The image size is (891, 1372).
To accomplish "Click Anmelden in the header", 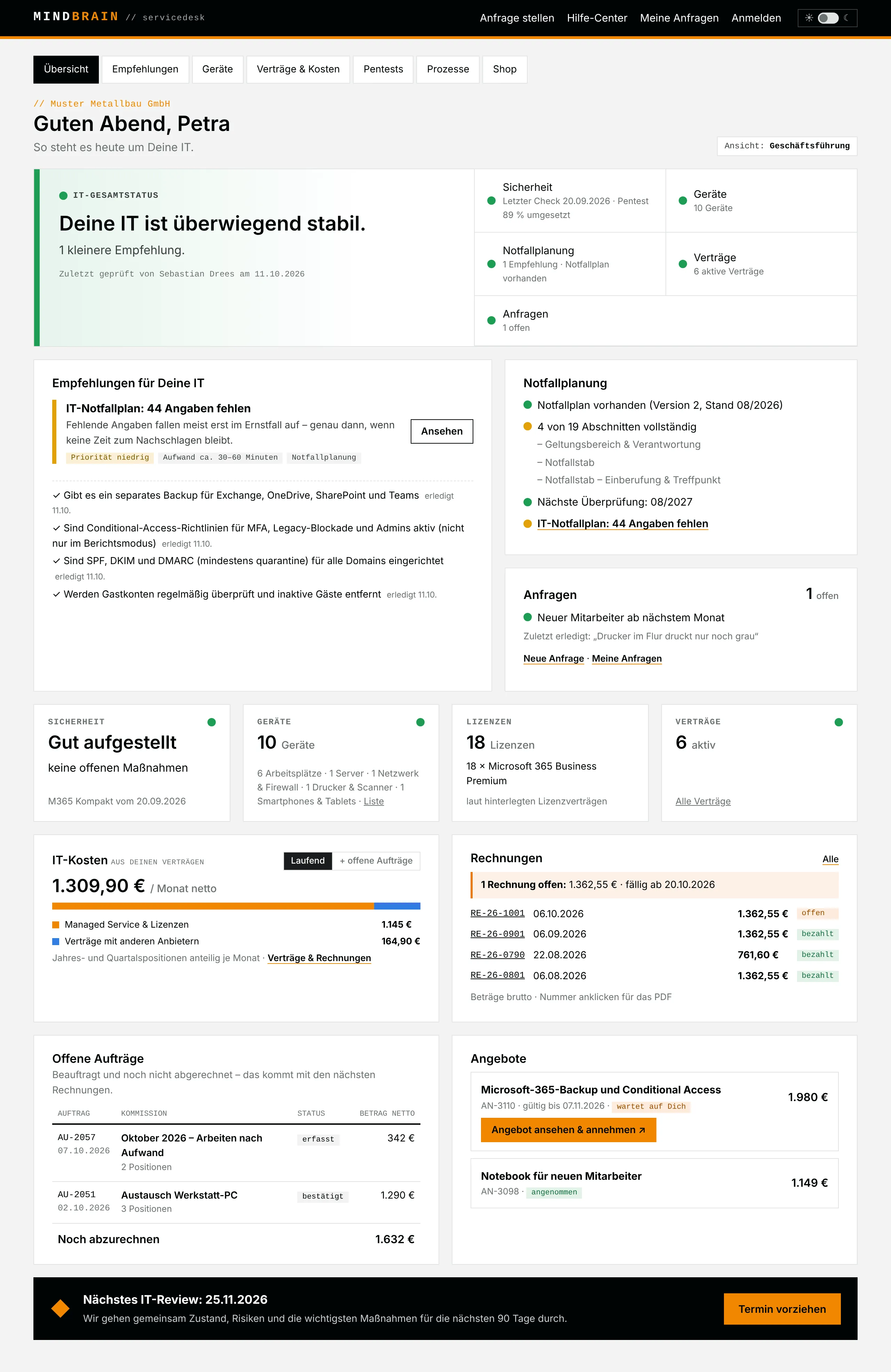I will click(756, 18).
